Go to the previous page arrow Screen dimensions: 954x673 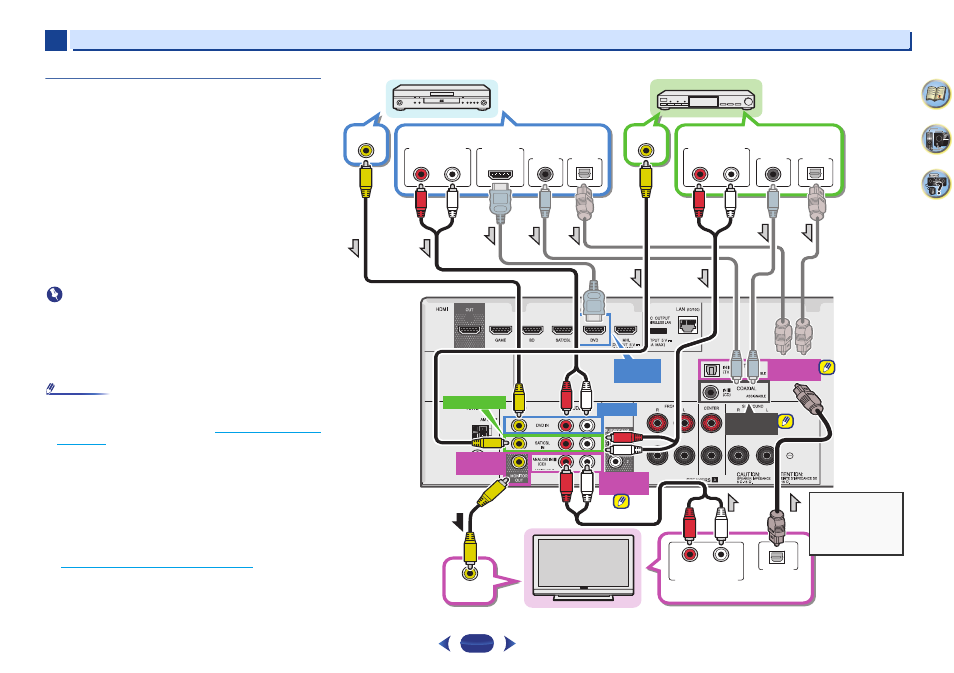click(x=445, y=643)
